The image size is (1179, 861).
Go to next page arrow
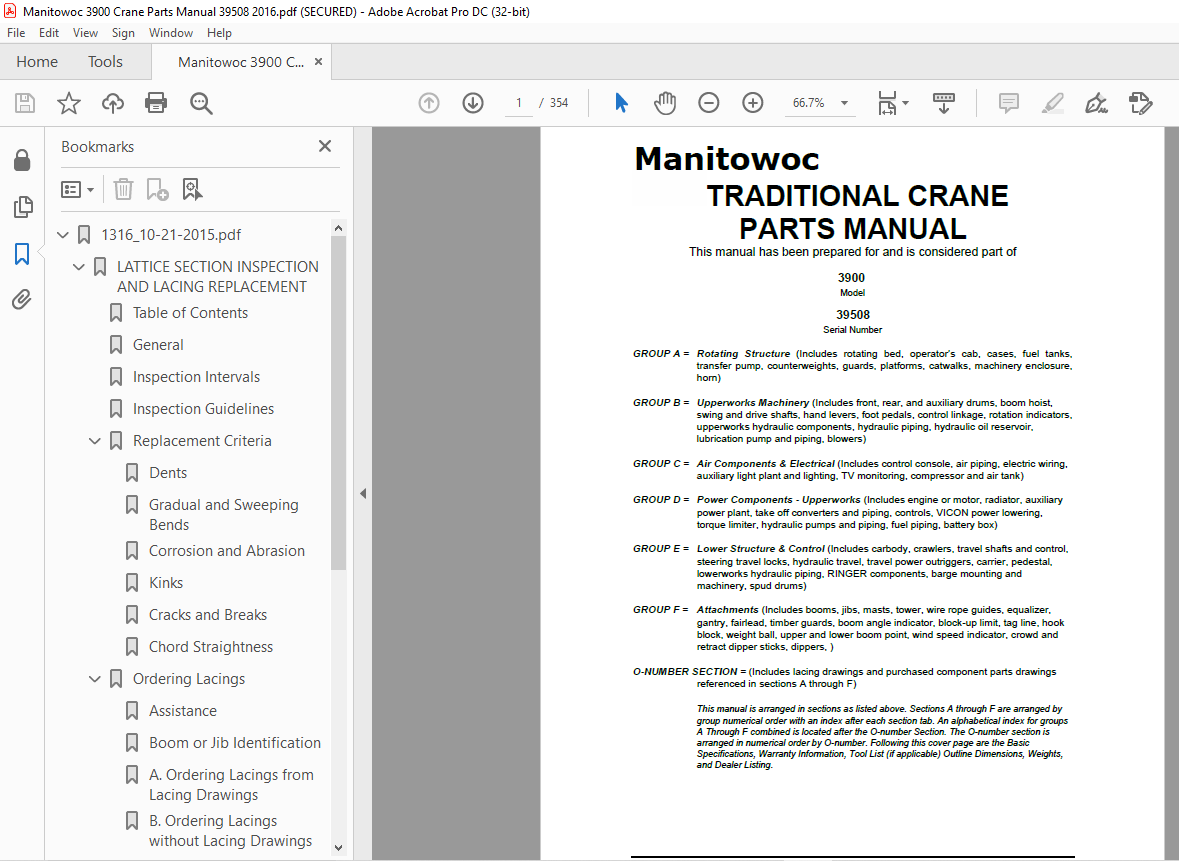point(473,102)
